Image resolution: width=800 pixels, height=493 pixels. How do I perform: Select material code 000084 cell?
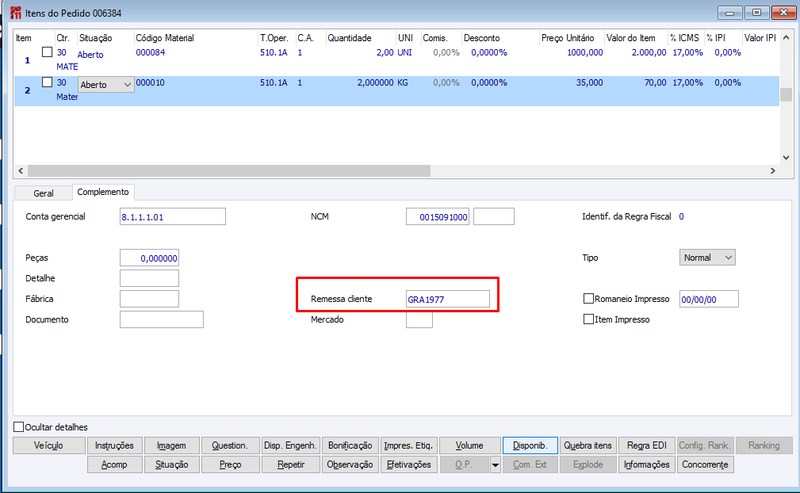click(x=151, y=52)
